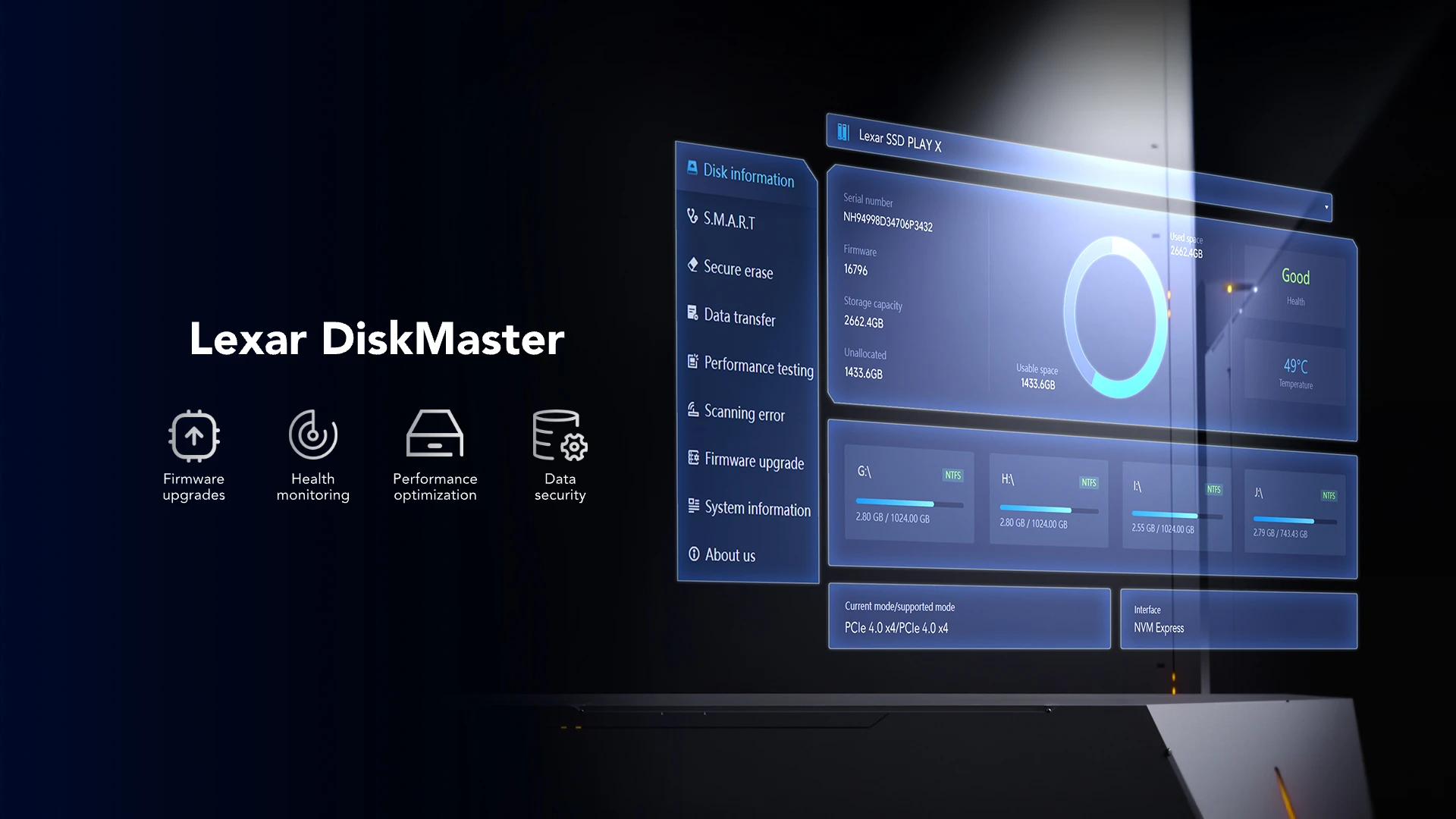Select the G:\ partition card

click(x=909, y=494)
